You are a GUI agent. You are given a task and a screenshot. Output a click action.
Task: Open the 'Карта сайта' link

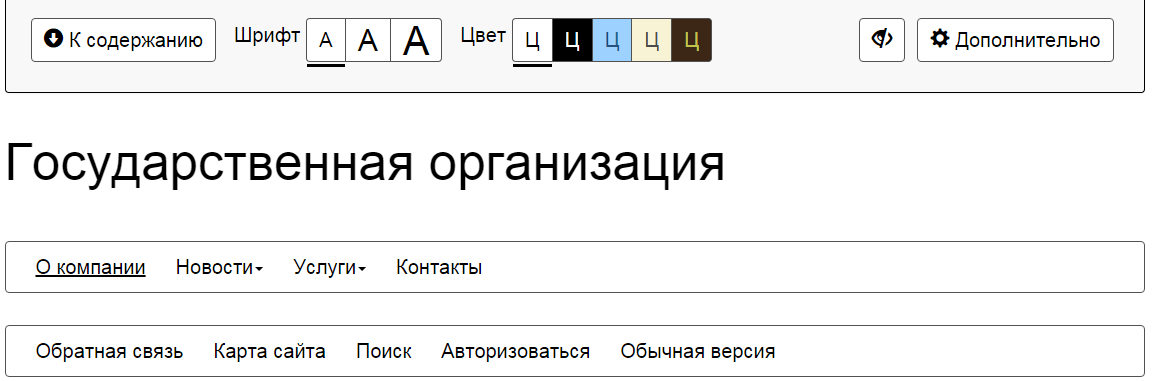270,351
